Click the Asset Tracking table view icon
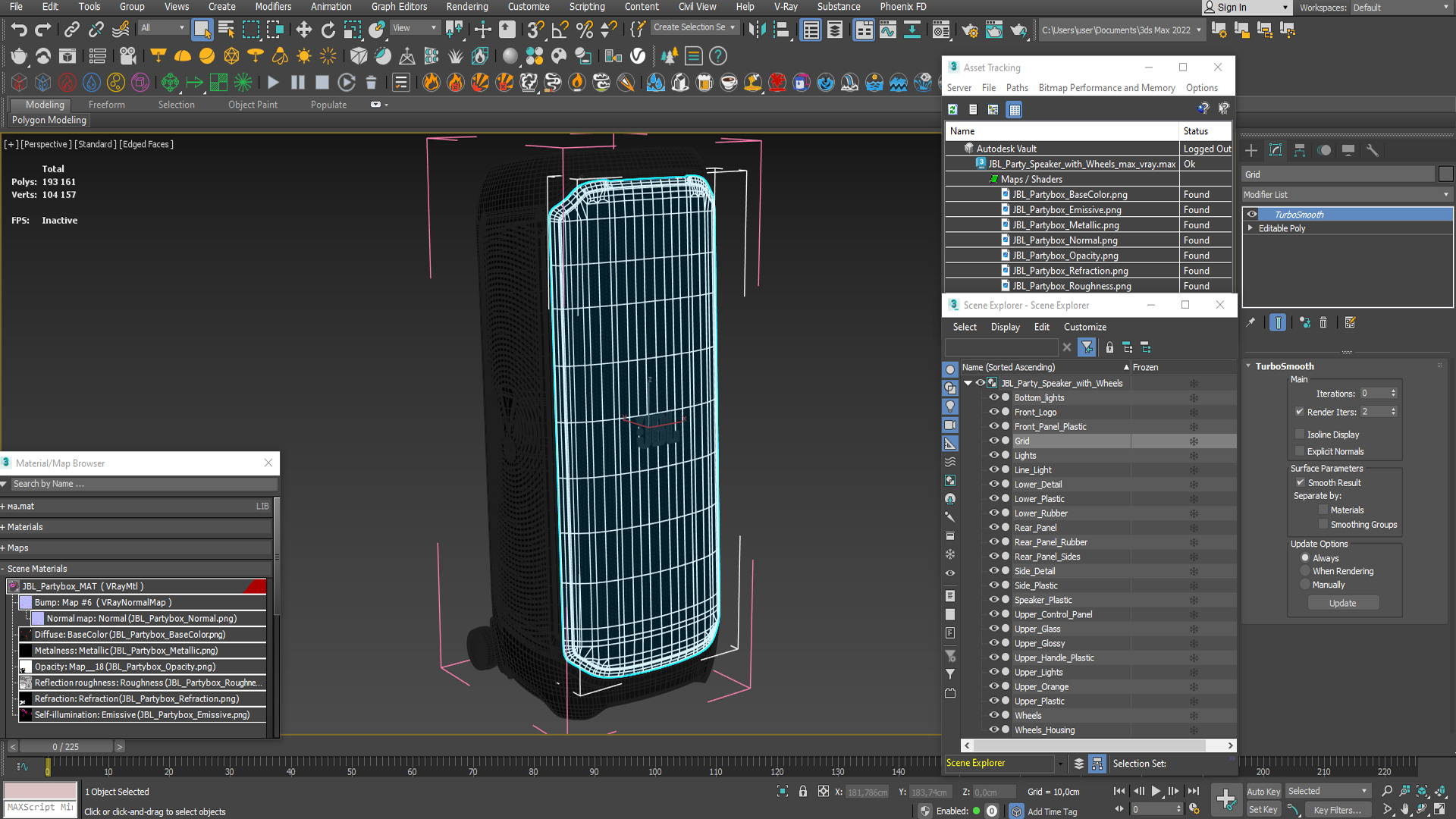The height and width of the screenshot is (819, 1456). pos(1014,109)
